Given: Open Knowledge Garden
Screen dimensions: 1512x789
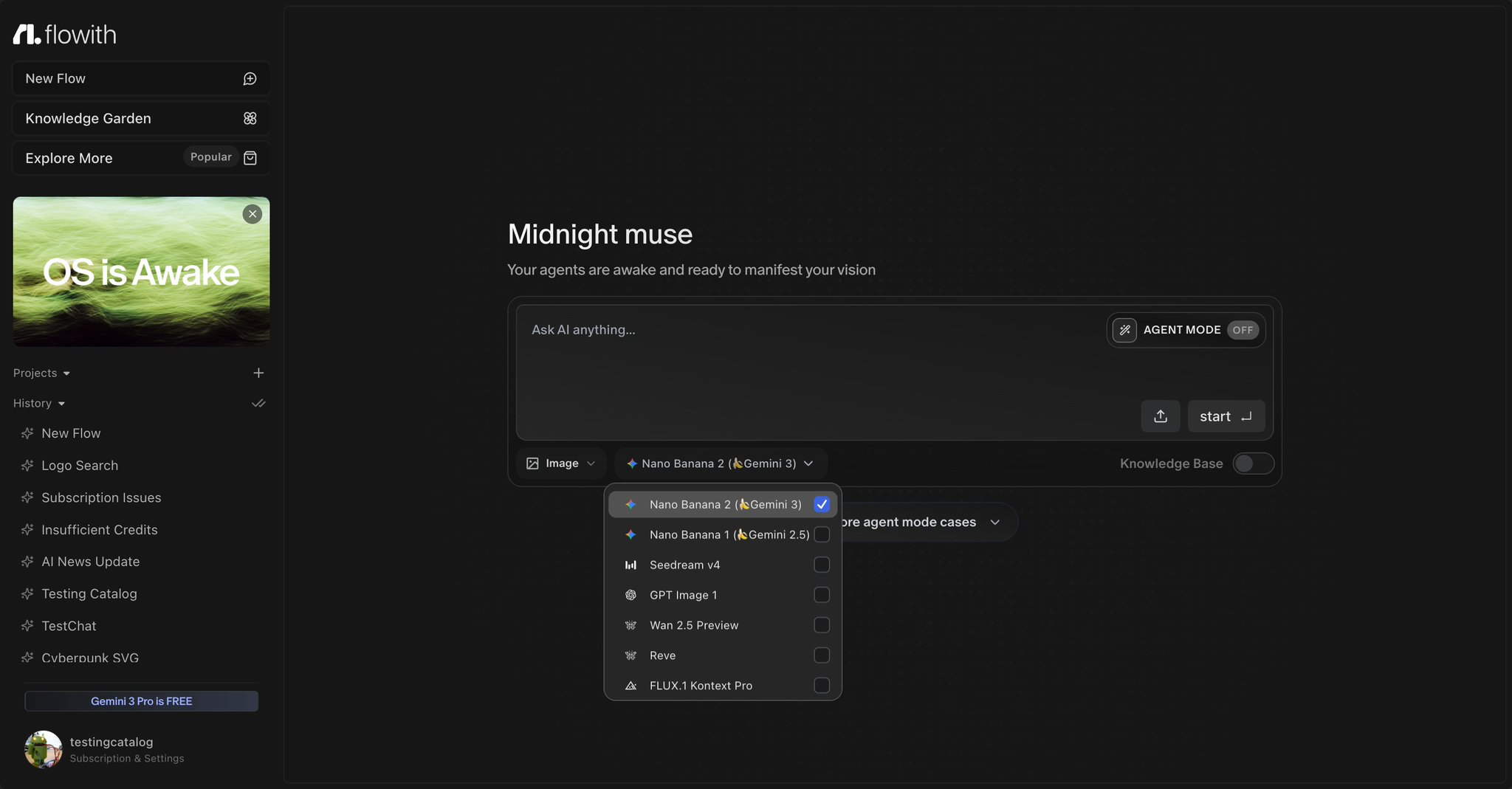Looking at the screenshot, I should coord(141,118).
